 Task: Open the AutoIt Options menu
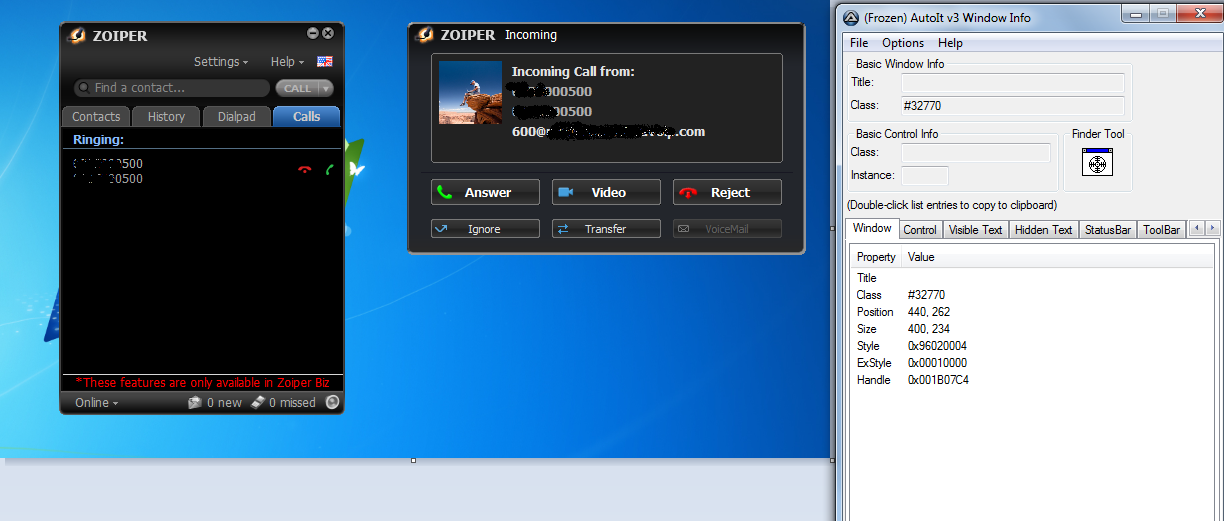click(903, 43)
